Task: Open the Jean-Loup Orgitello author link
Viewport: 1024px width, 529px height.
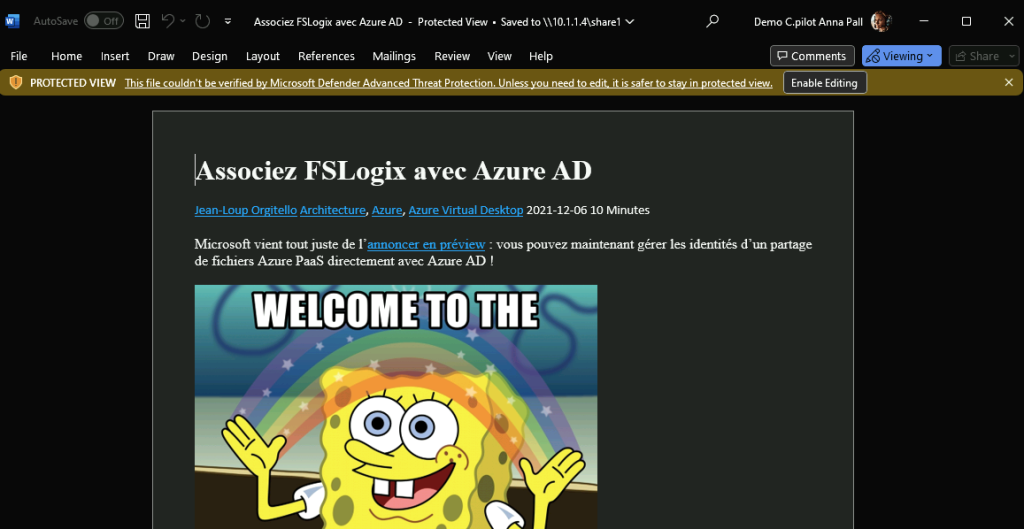Action: tap(246, 210)
